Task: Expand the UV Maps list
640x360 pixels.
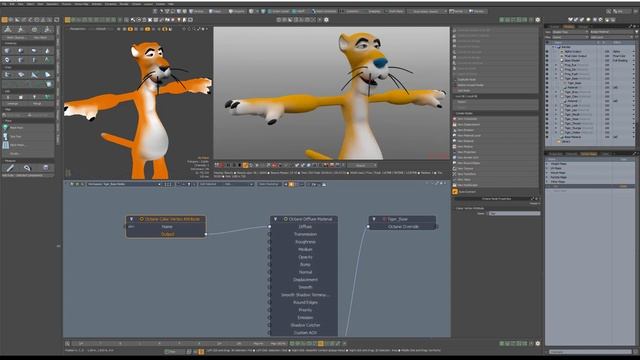Action: coord(547,168)
